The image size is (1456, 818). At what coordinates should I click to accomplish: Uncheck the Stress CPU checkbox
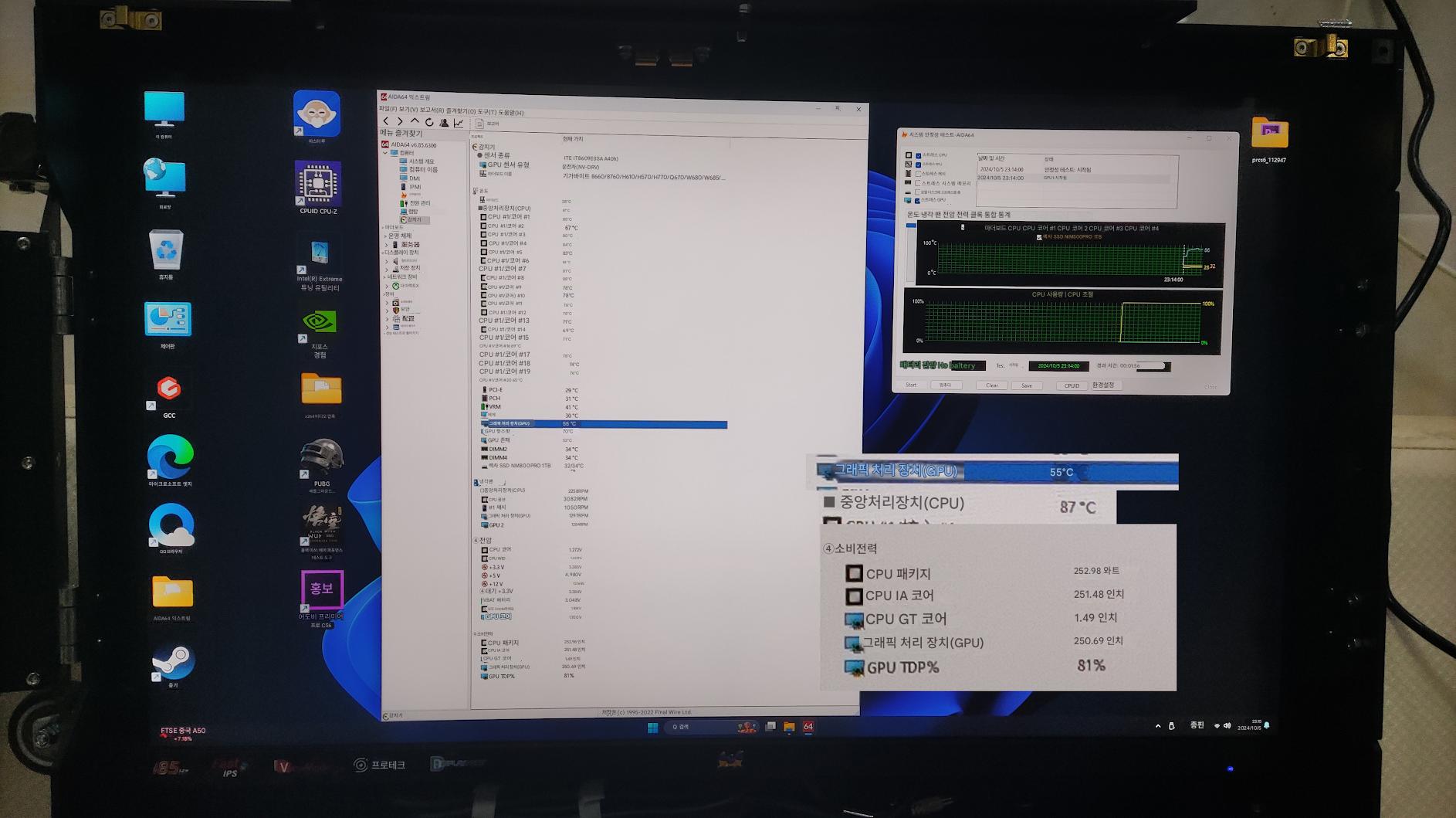(x=918, y=155)
